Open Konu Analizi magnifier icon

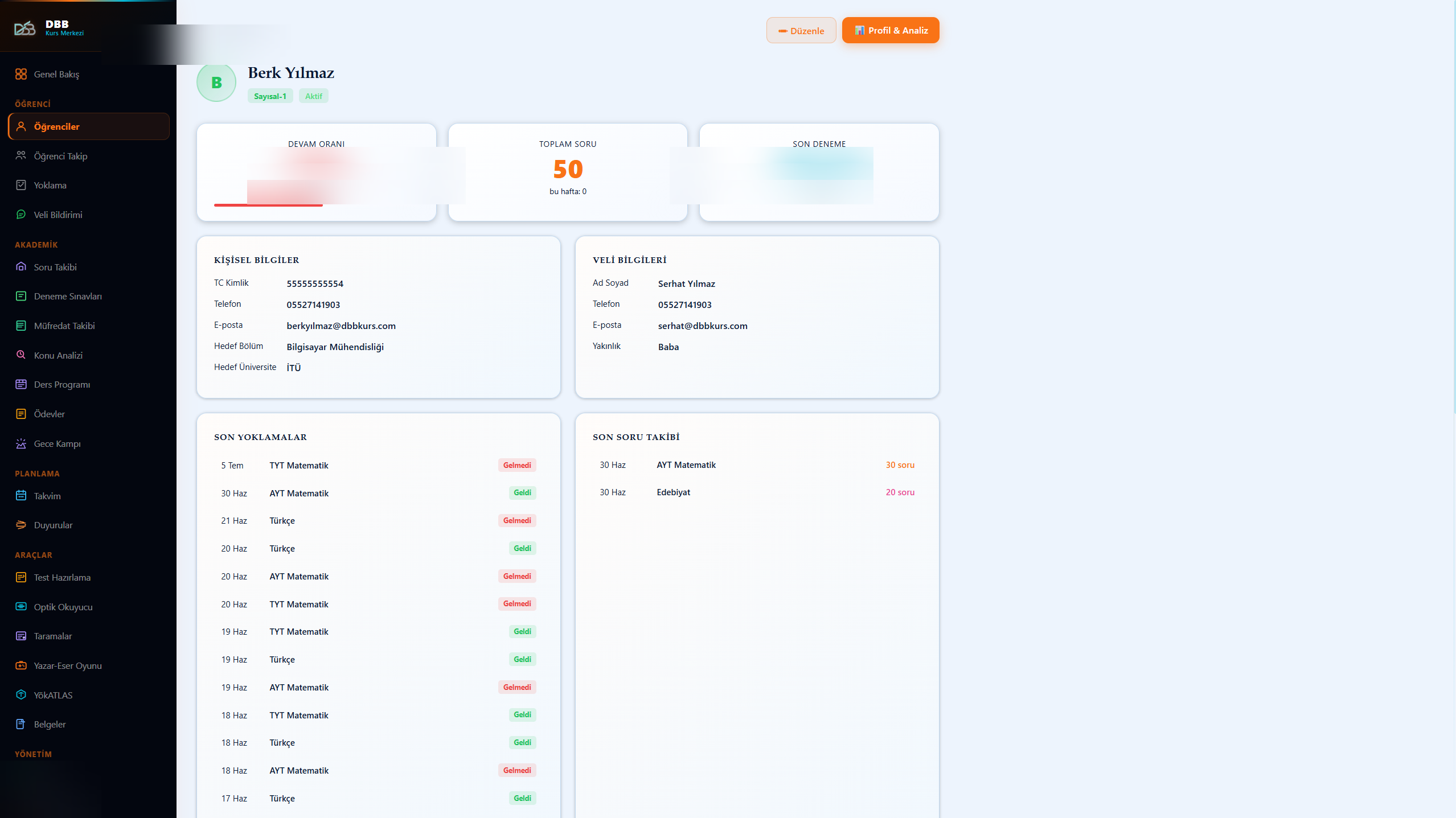(x=21, y=355)
